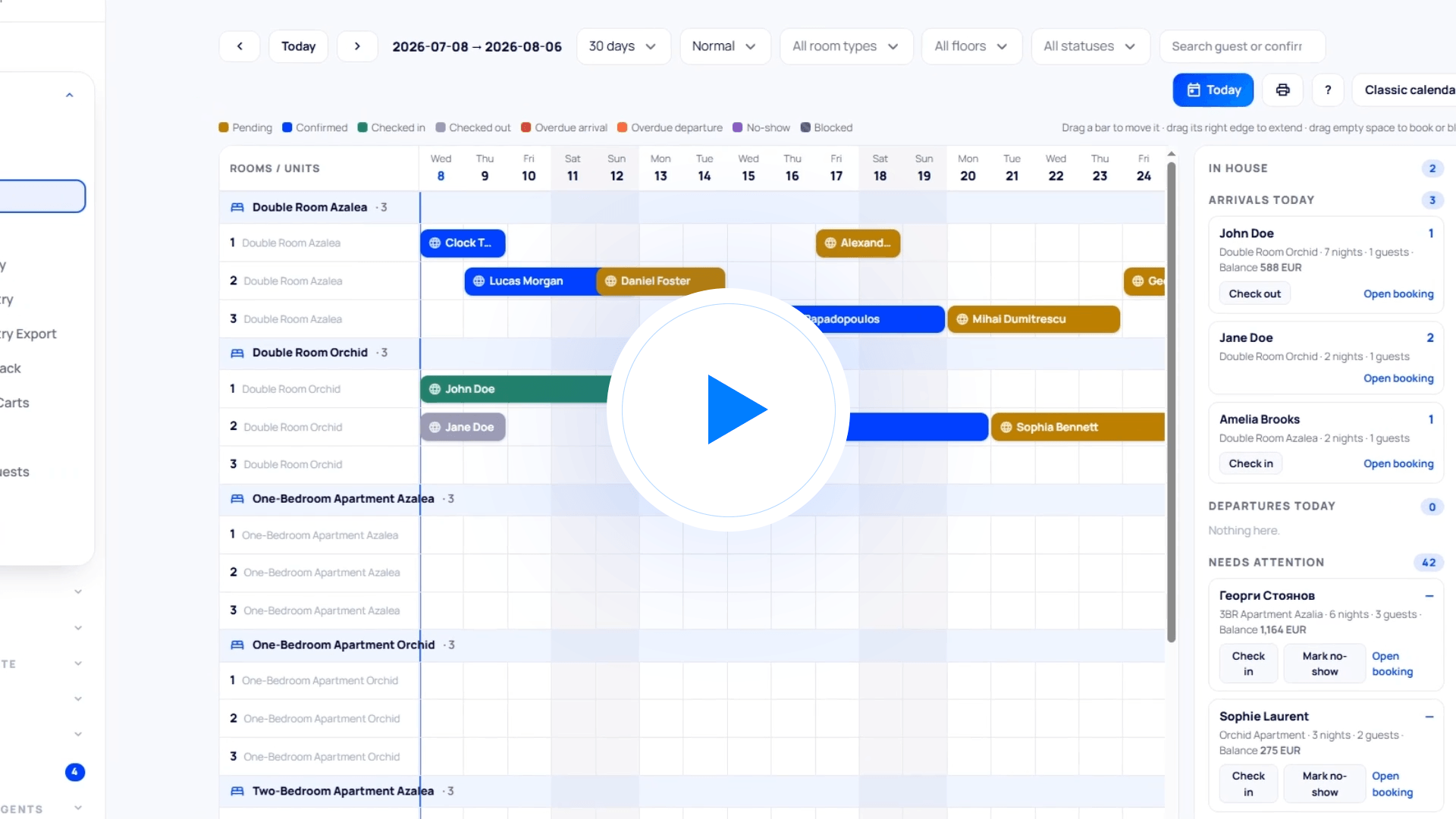Click globe icon on Sophia Bennett booking
1456x819 pixels.
point(1006,427)
